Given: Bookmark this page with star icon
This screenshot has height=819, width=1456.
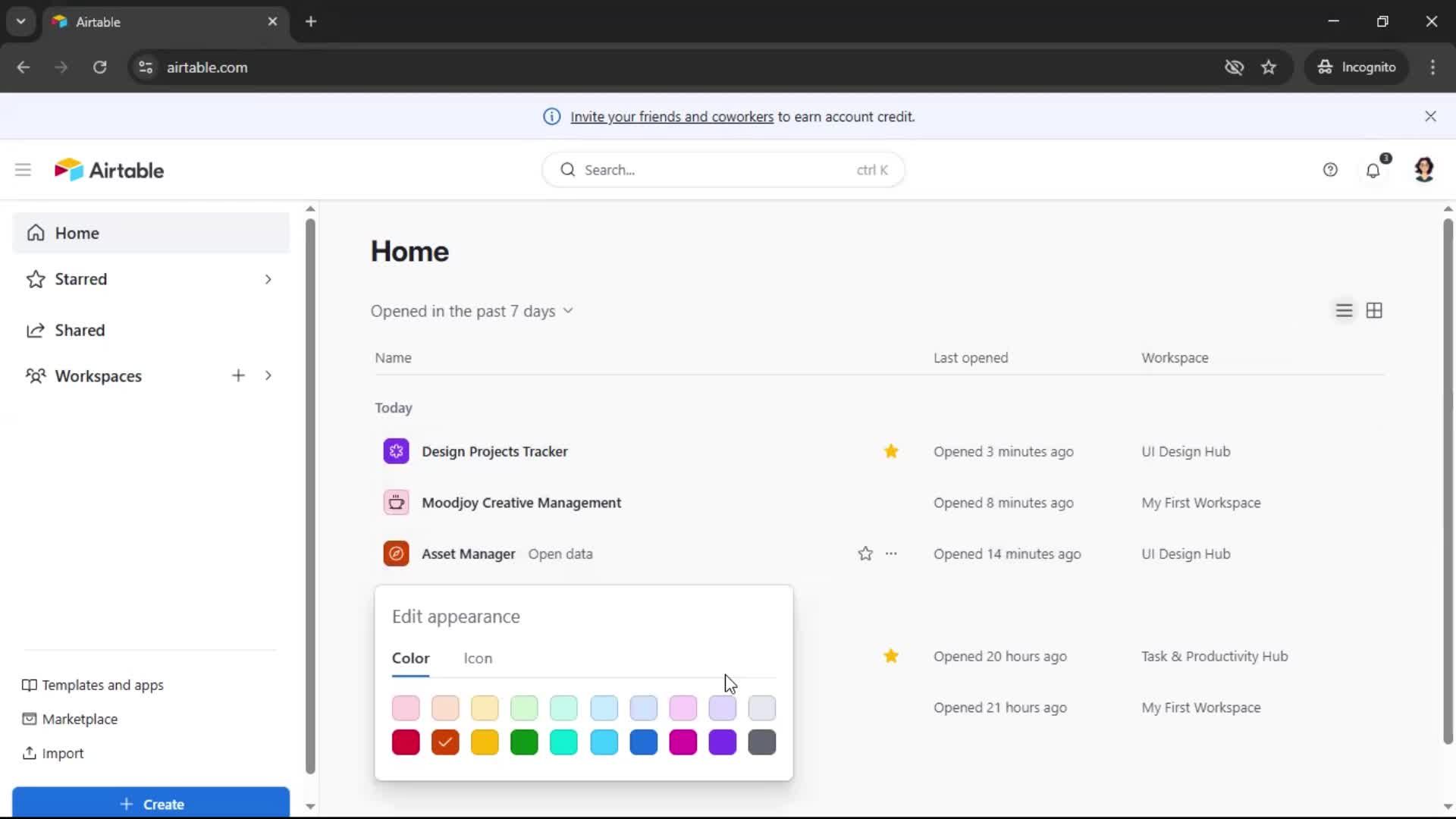Looking at the screenshot, I should coord(1269,67).
